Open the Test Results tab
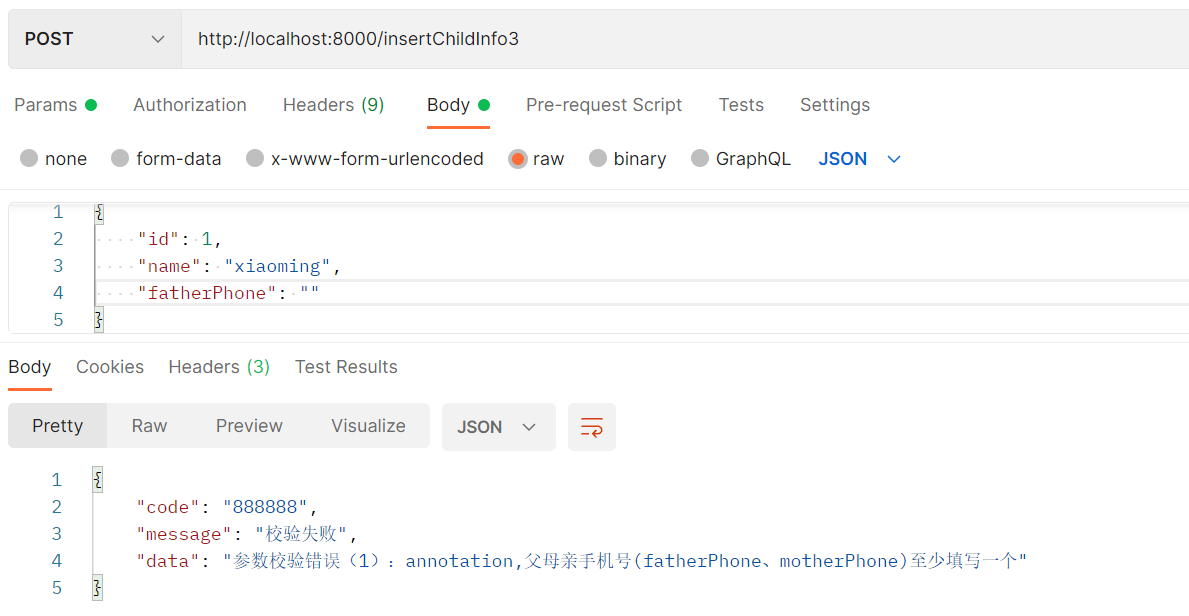The height and width of the screenshot is (616, 1189). pos(346,367)
